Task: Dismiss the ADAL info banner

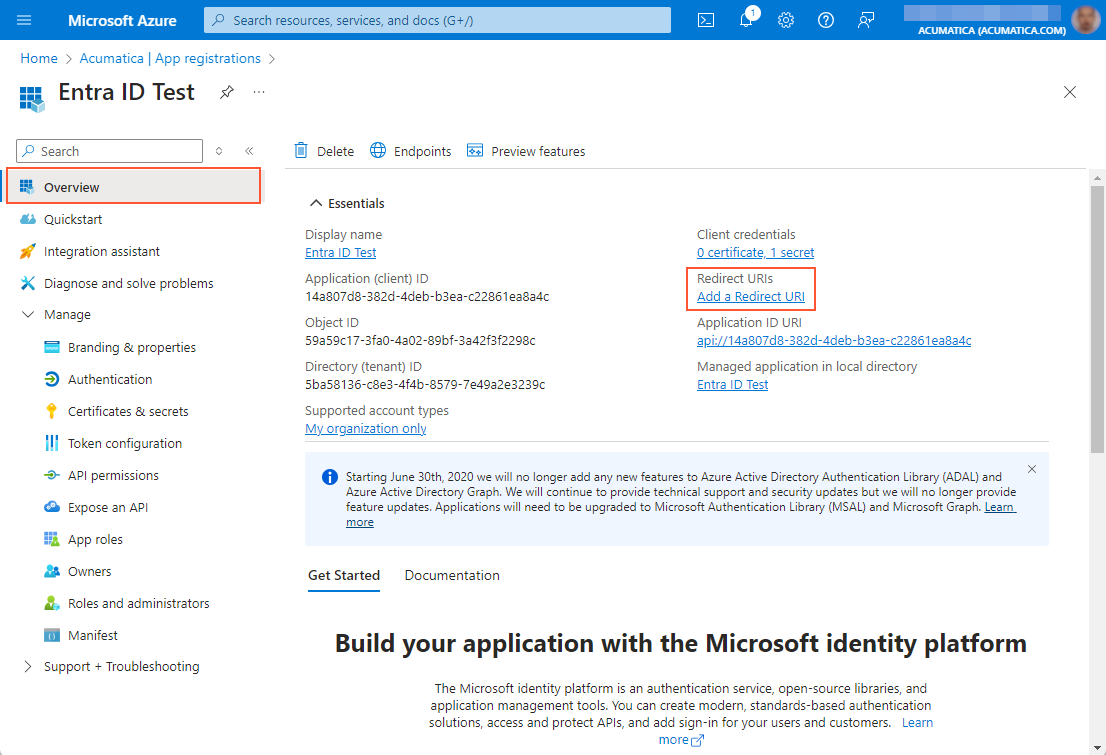Action: tap(1032, 469)
